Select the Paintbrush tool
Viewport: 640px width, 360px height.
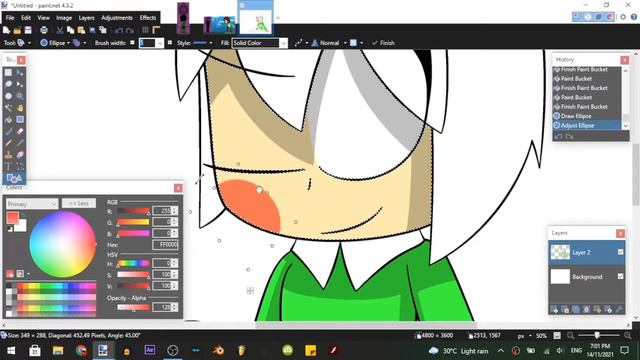tap(9, 131)
